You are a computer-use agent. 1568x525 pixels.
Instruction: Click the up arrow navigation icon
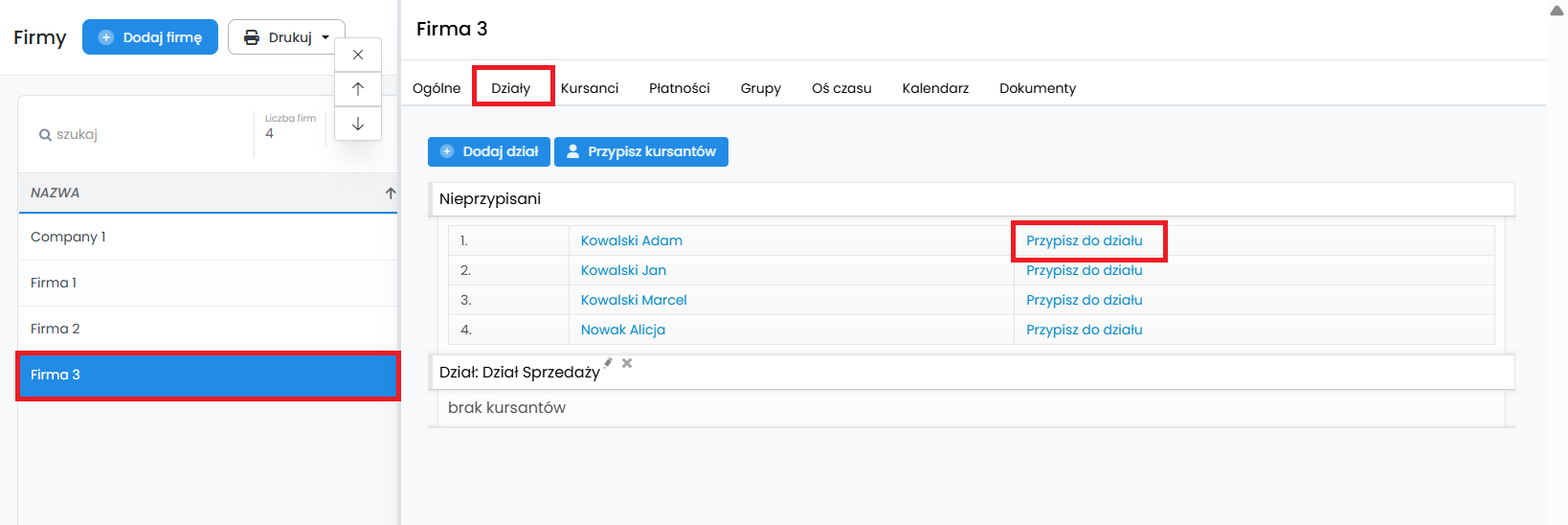pyautogui.click(x=358, y=89)
